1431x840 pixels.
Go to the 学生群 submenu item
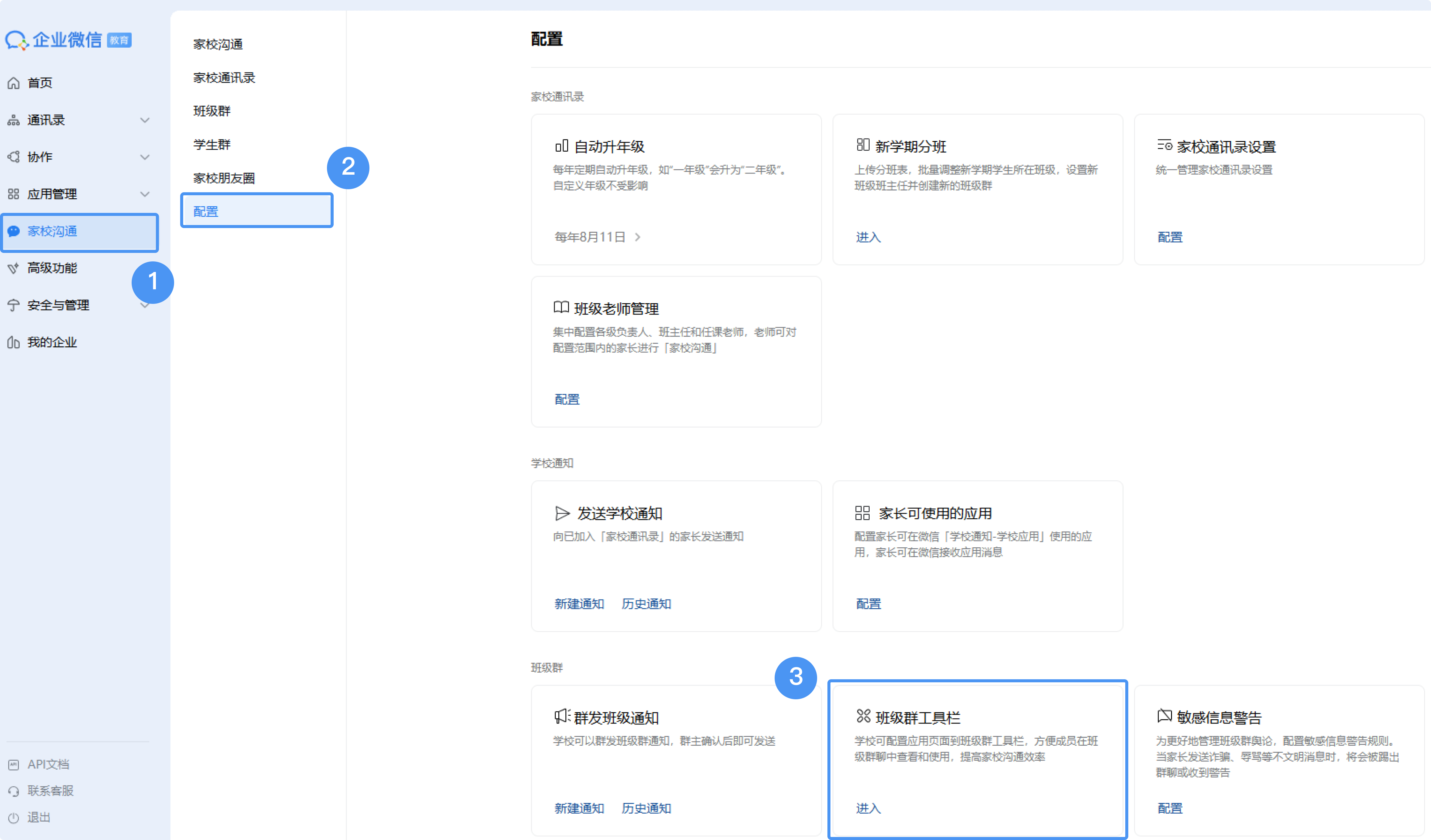point(212,145)
